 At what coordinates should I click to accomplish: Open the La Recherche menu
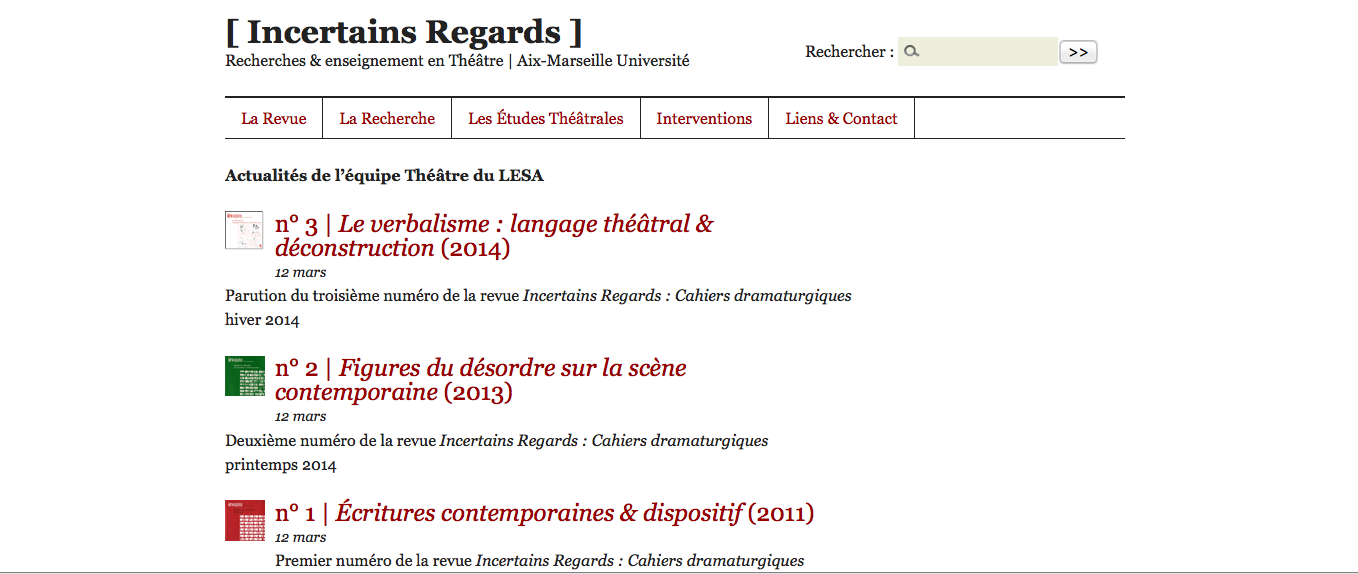coord(387,118)
